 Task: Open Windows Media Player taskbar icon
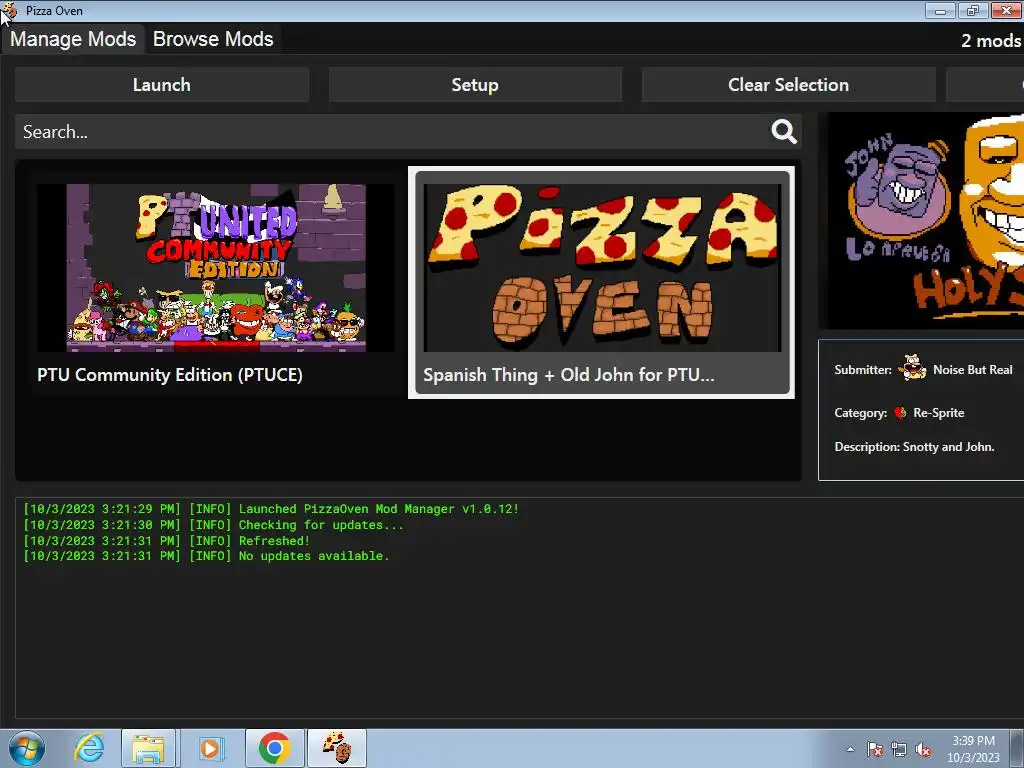coord(210,748)
